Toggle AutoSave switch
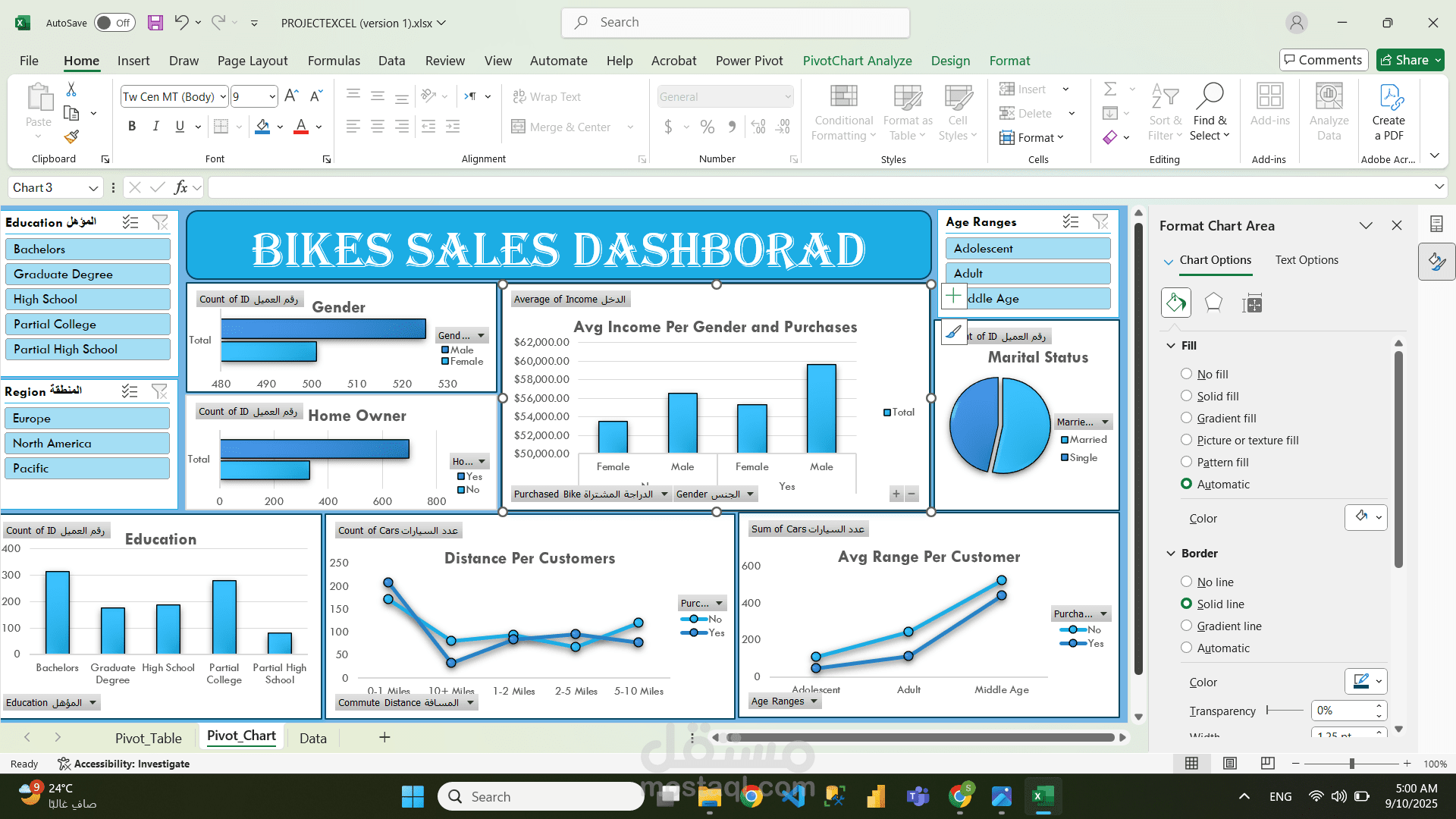The image size is (1456, 819). 115,23
